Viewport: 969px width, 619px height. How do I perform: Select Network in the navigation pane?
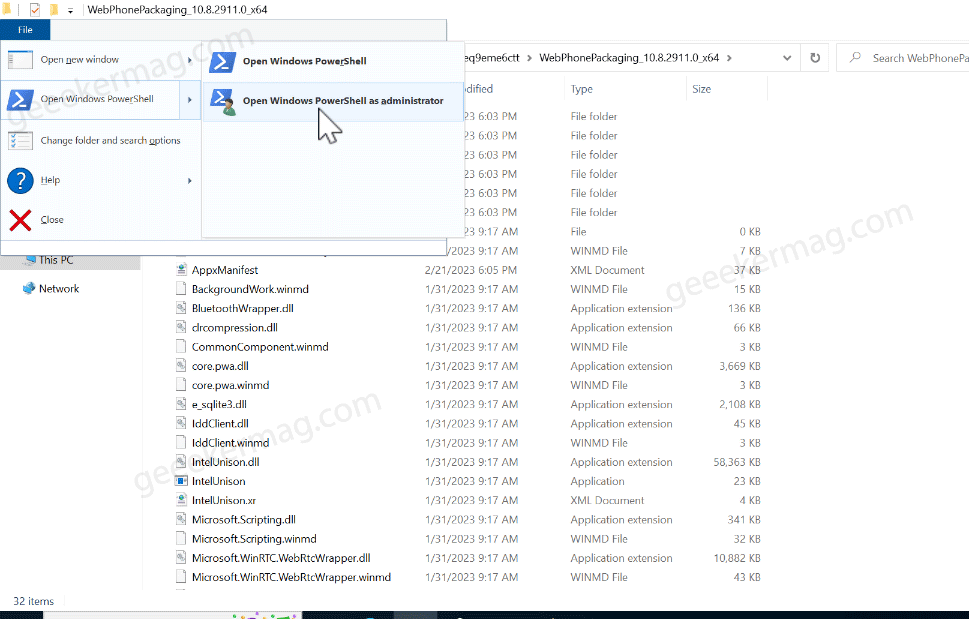coord(59,288)
